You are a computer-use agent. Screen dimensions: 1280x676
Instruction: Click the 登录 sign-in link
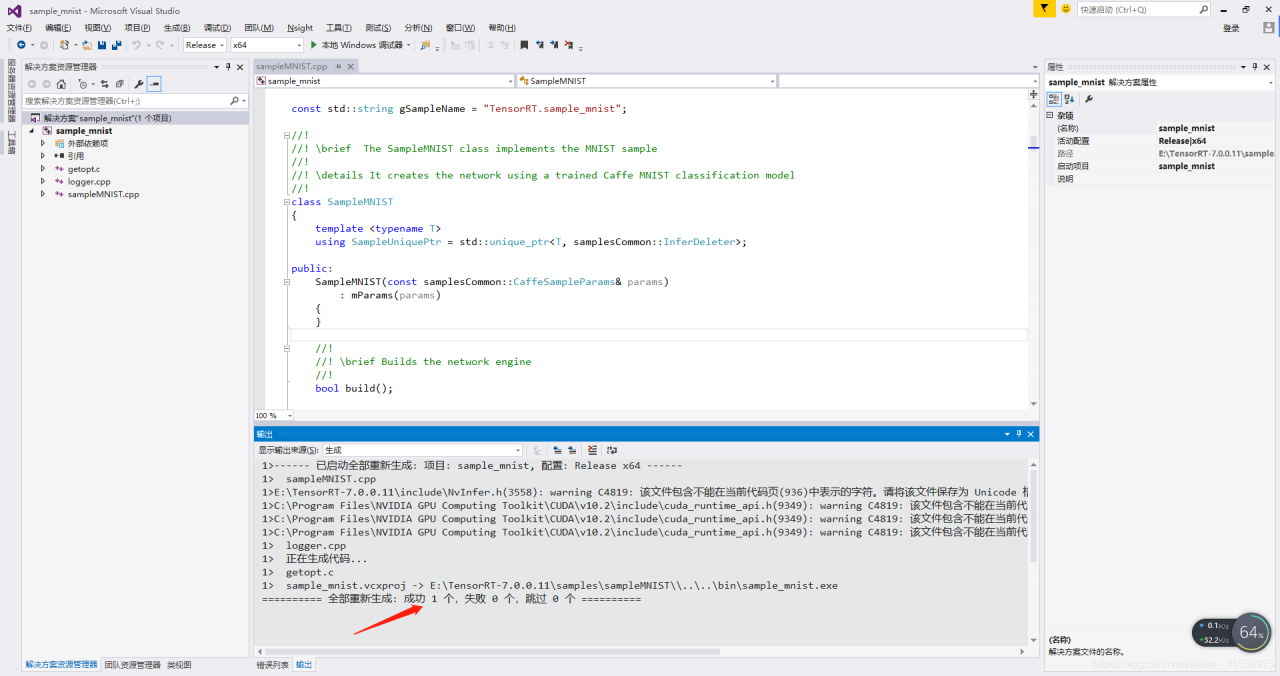tap(1231, 28)
